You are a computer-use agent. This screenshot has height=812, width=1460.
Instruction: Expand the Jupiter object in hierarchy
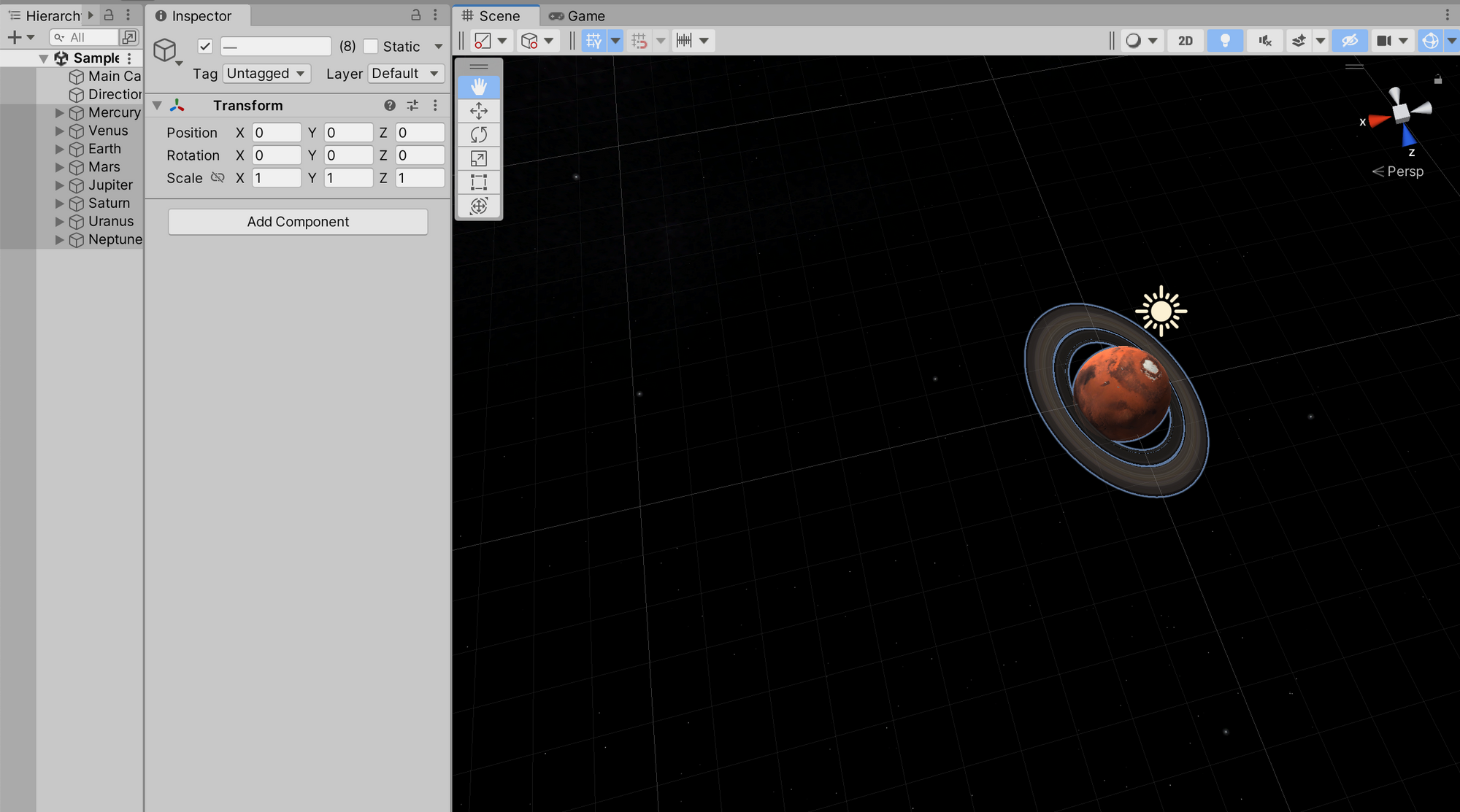click(x=60, y=185)
